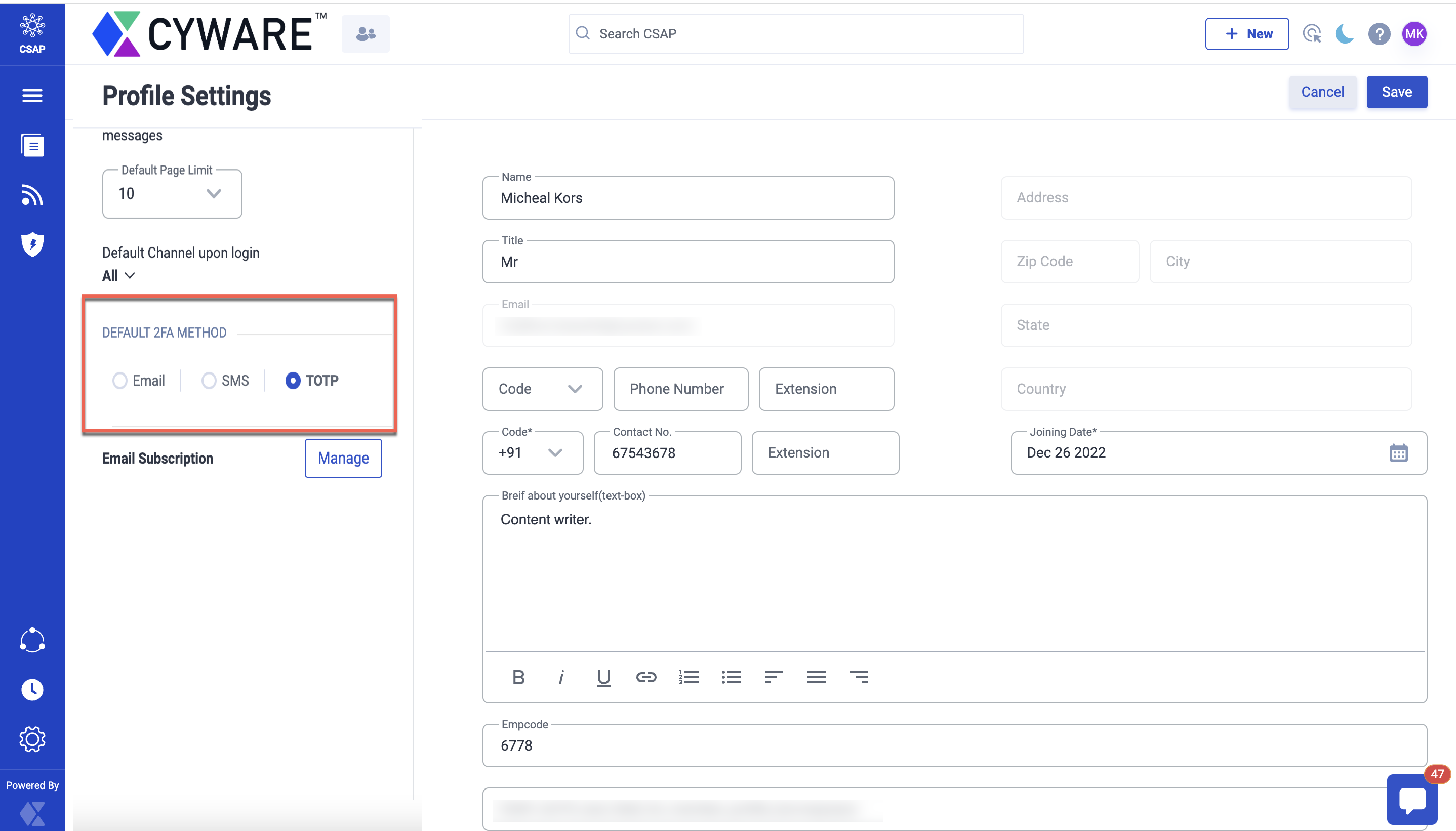Open the Joining Date calendar picker
The height and width of the screenshot is (831, 1456).
tap(1398, 452)
